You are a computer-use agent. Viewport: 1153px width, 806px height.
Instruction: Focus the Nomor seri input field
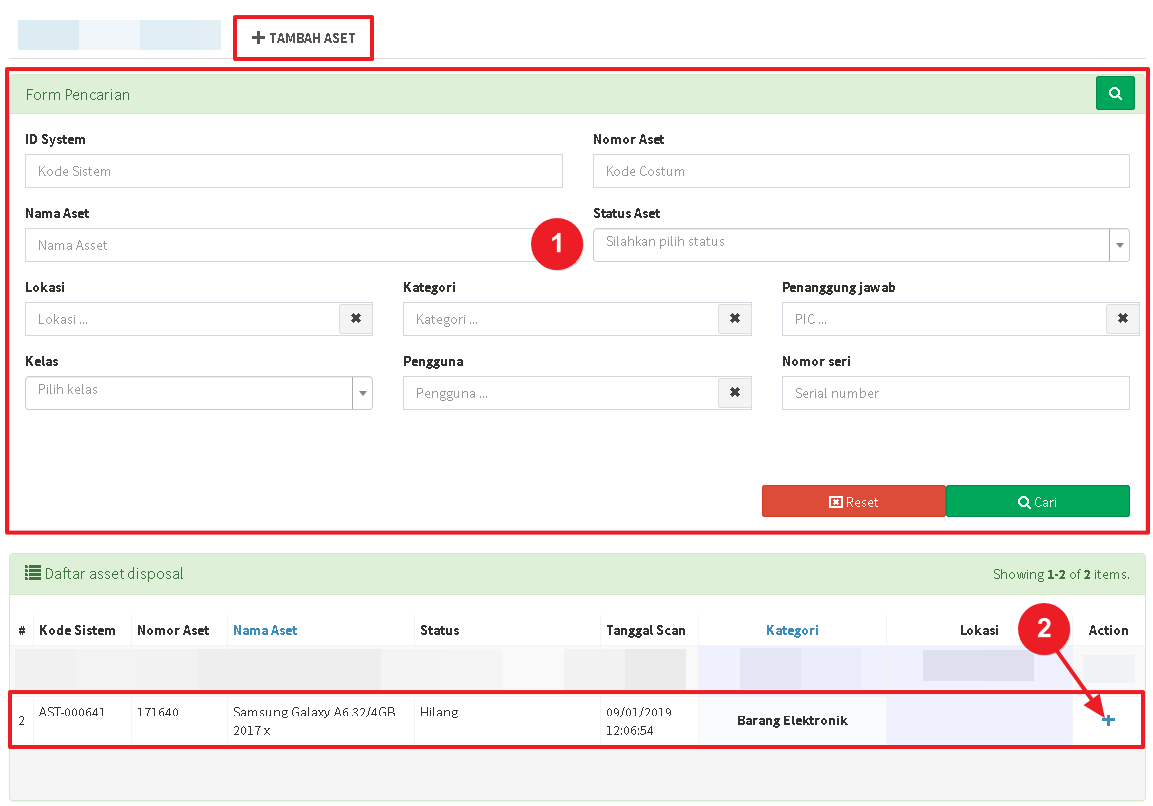click(955, 393)
